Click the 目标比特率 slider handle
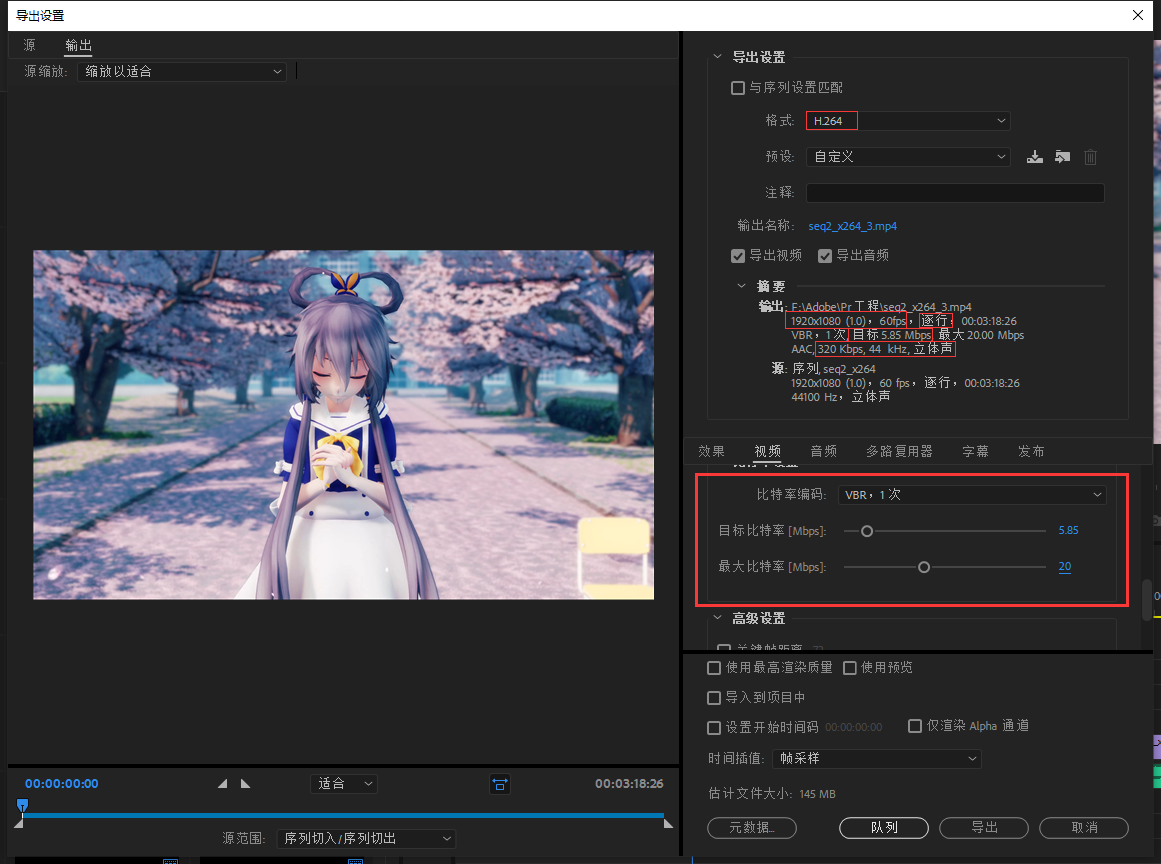Image resolution: width=1161 pixels, height=864 pixels. [867, 531]
